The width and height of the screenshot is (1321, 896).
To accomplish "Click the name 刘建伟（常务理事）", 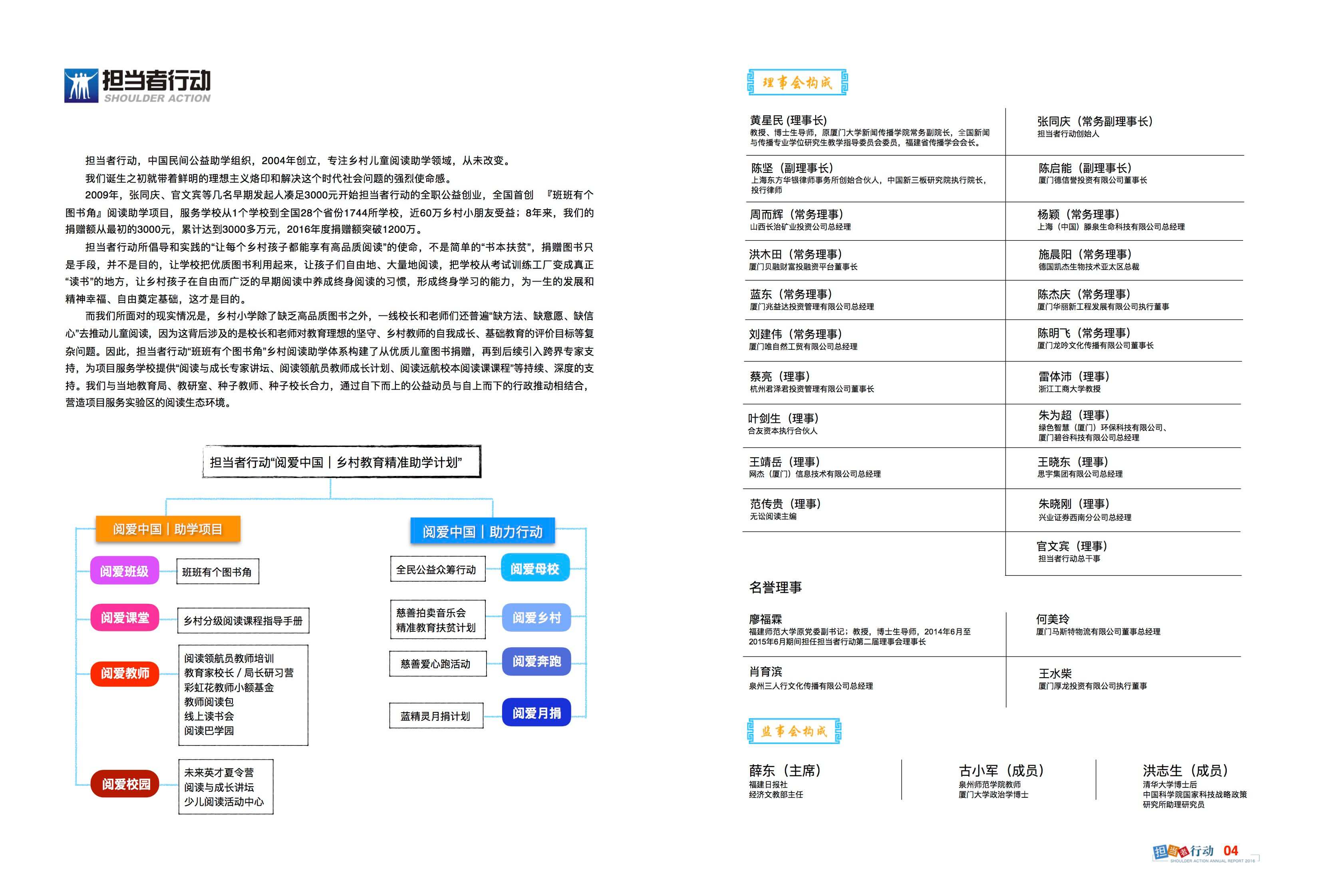I will (796, 333).
